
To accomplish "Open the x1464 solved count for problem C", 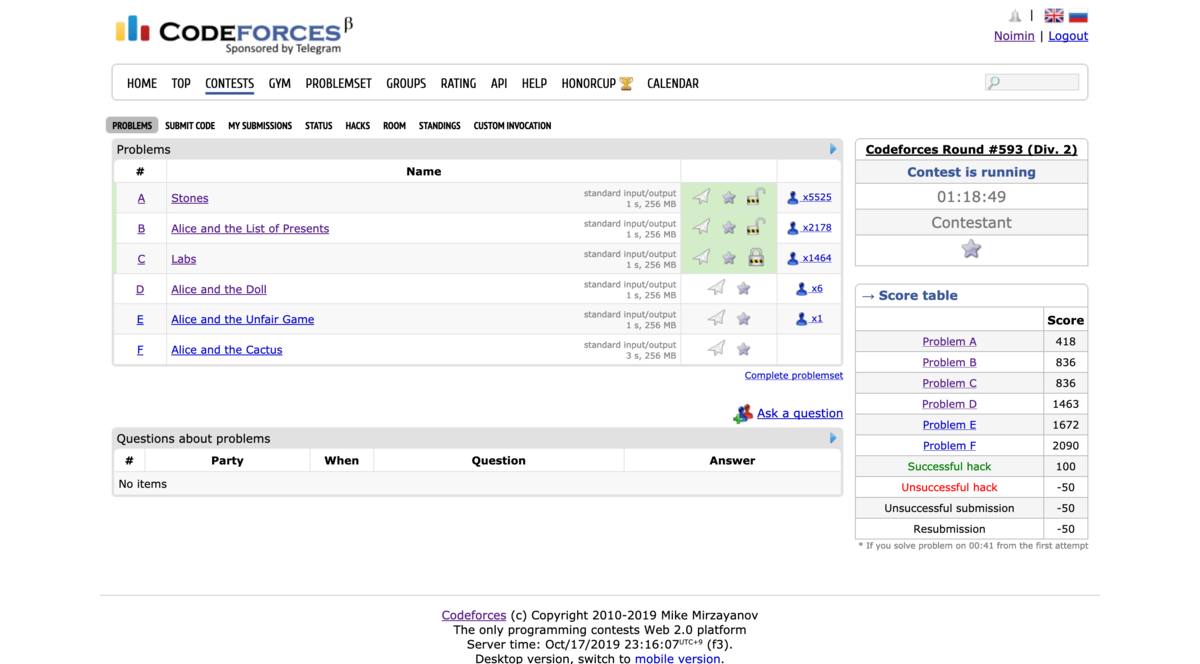I will (816, 258).
